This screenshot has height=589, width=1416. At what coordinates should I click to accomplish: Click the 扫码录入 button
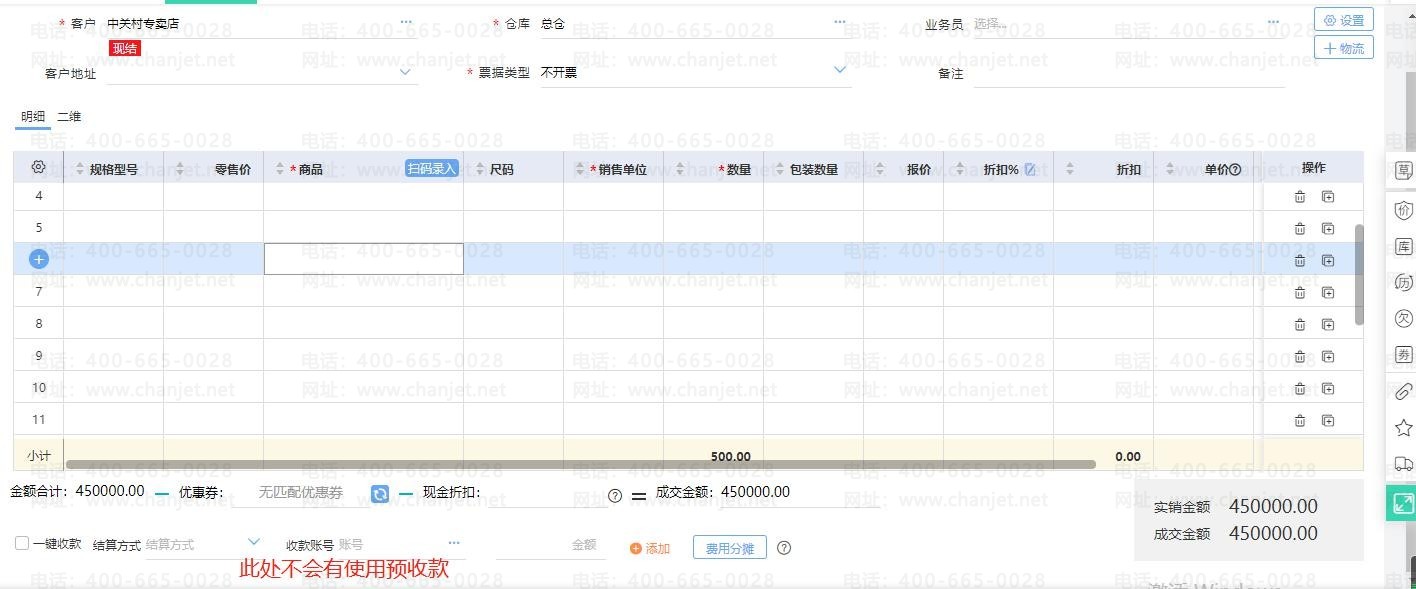click(x=432, y=169)
